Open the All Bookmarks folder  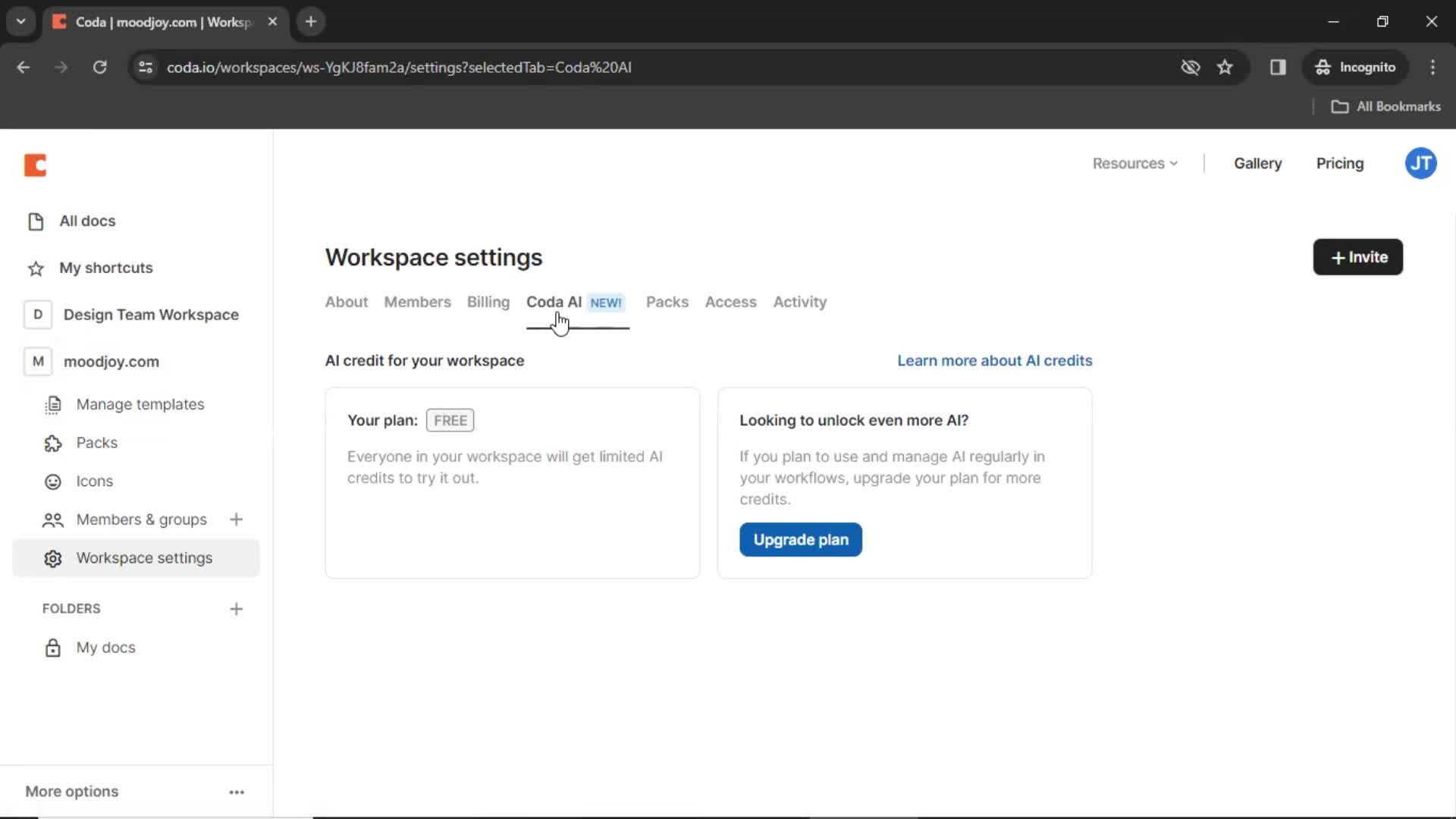1385,106
